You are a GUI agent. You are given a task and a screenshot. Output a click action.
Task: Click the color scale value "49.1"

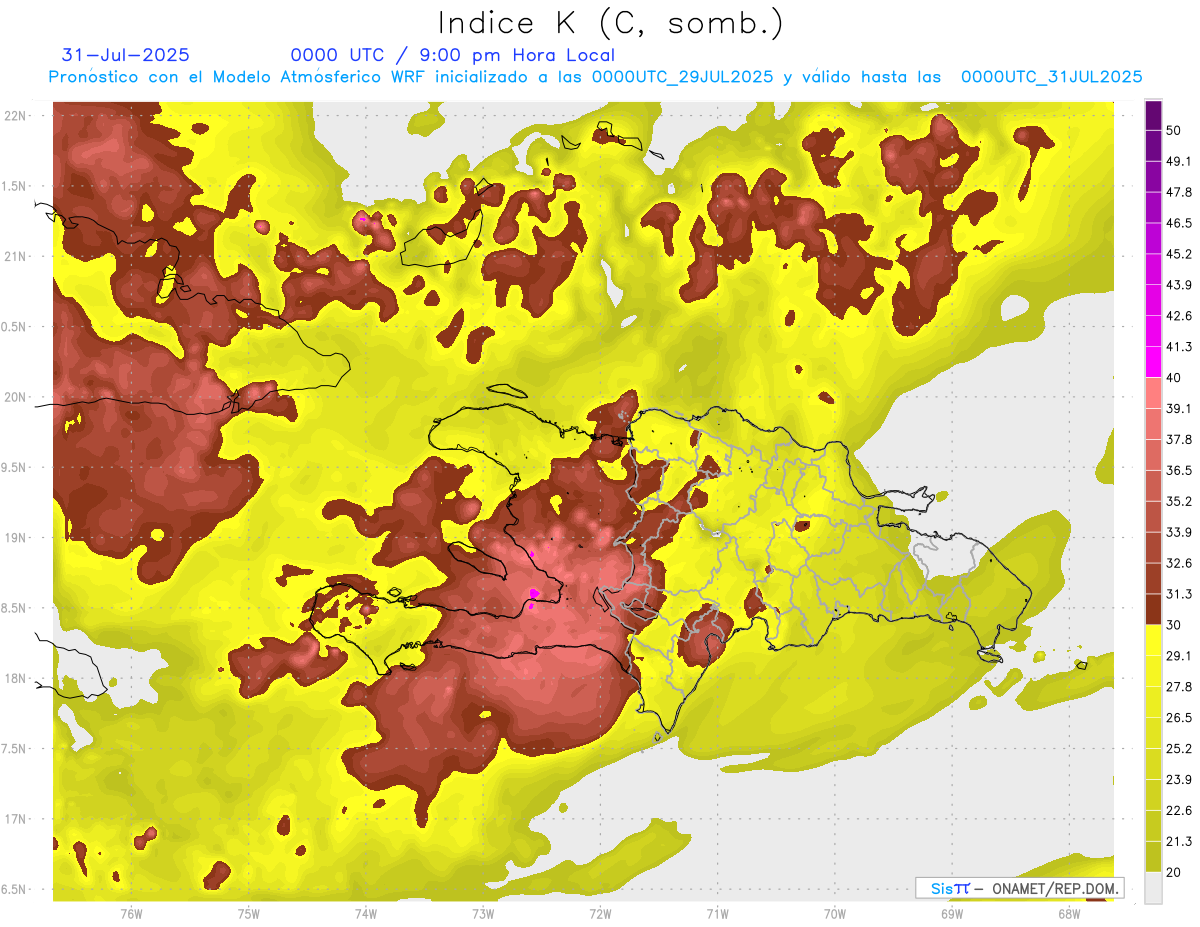coord(1178,161)
